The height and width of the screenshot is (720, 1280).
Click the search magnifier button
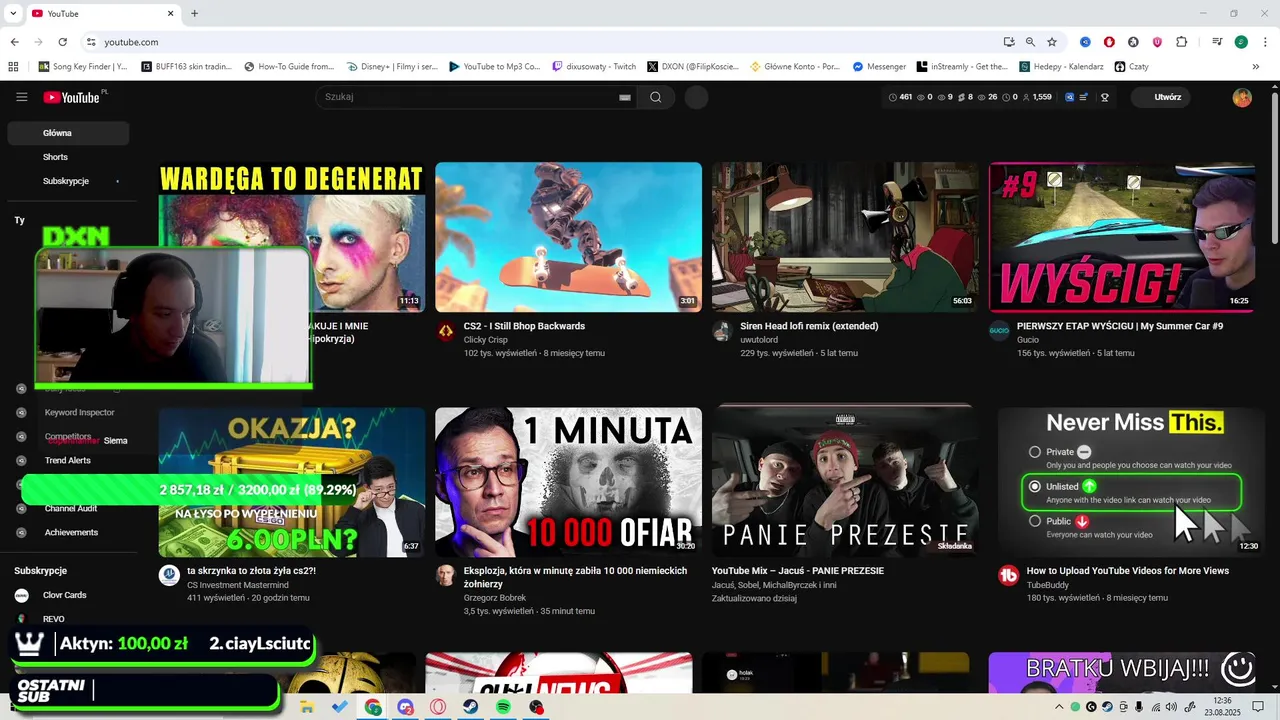655,97
